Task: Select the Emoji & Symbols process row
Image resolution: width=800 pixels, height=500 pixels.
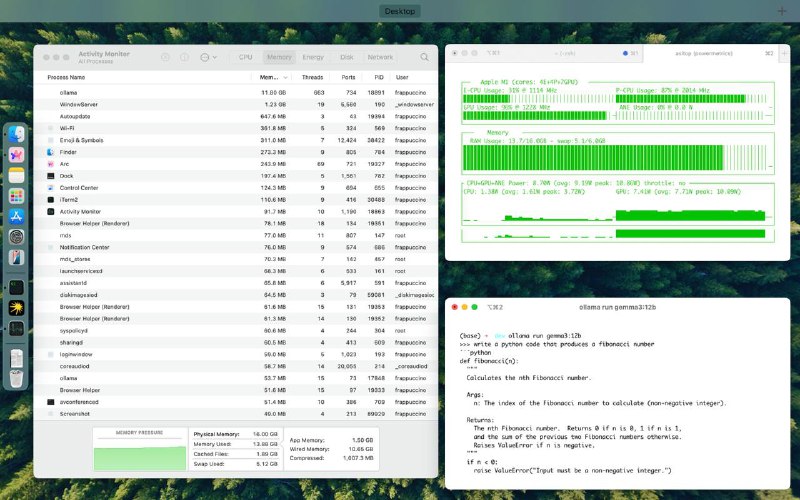Action: click(x=236, y=140)
